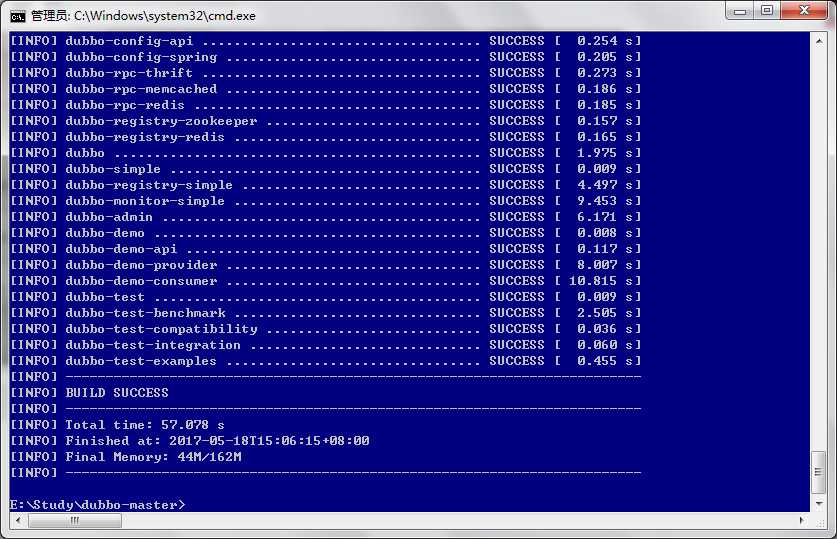837x539 pixels.
Task: Click the dubbo-admin module name
Action: tap(109, 217)
